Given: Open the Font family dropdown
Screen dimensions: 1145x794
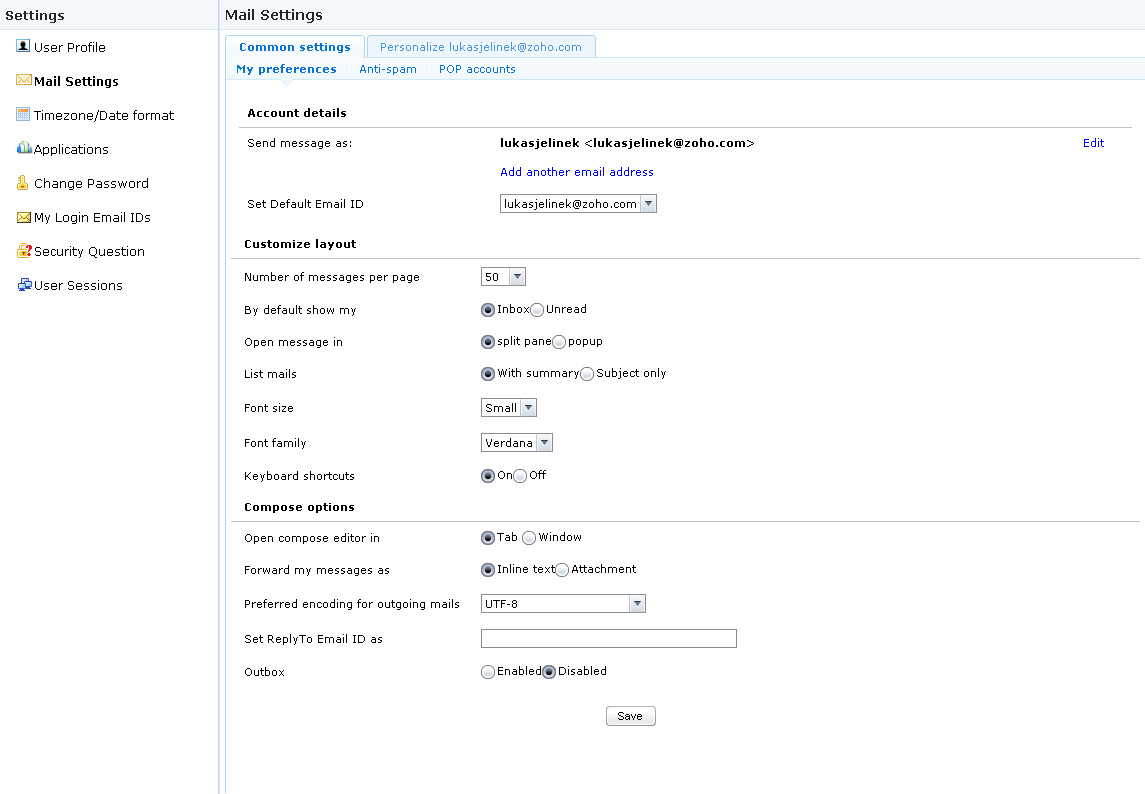Looking at the screenshot, I should tap(517, 443).
